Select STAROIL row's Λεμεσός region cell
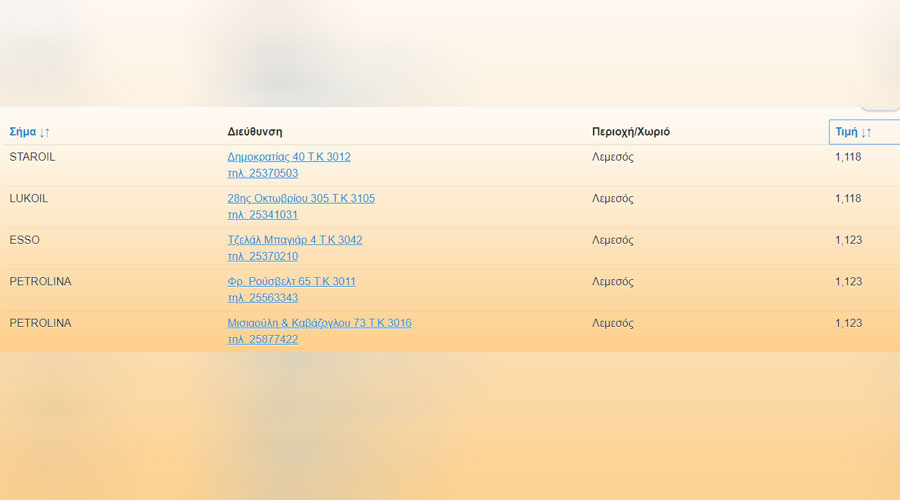This screenshot has width=900, height=500. [x=612, y=157]
